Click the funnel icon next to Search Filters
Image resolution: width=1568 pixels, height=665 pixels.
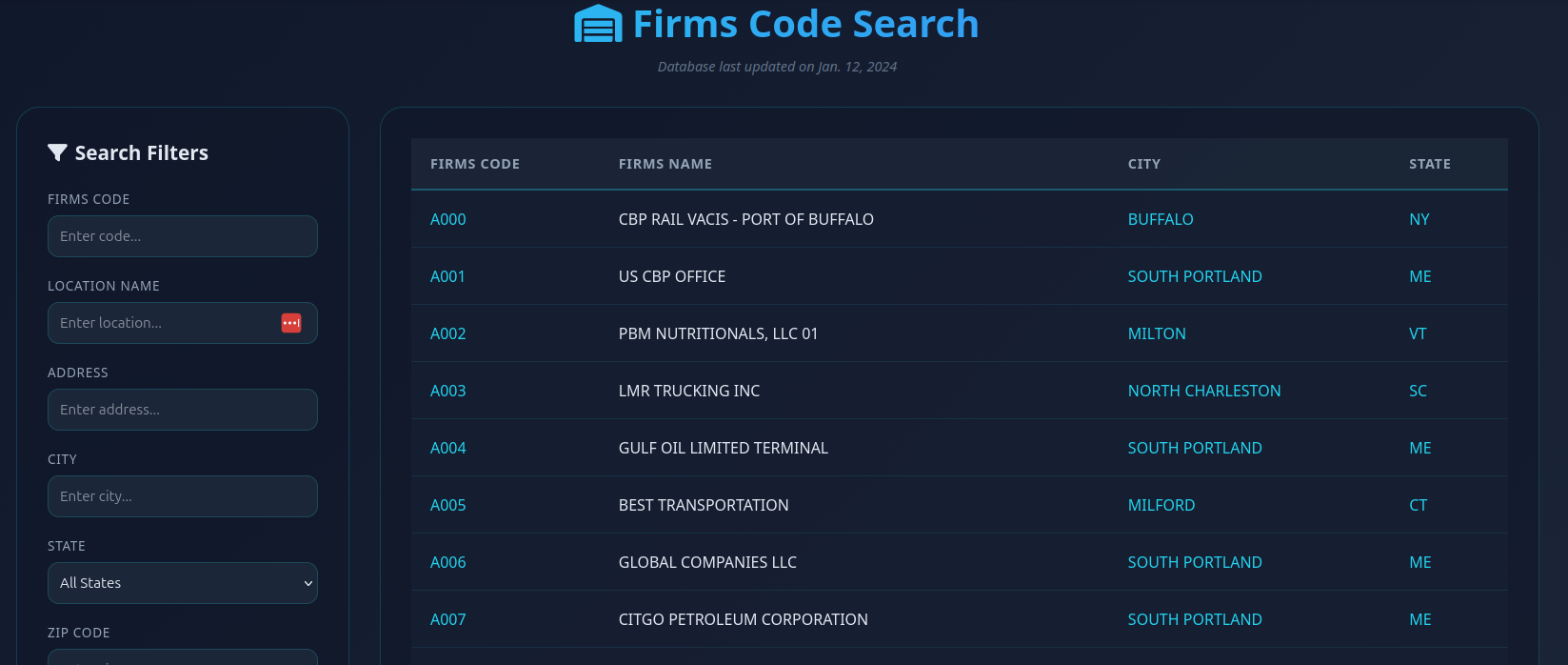click(57, 152)
